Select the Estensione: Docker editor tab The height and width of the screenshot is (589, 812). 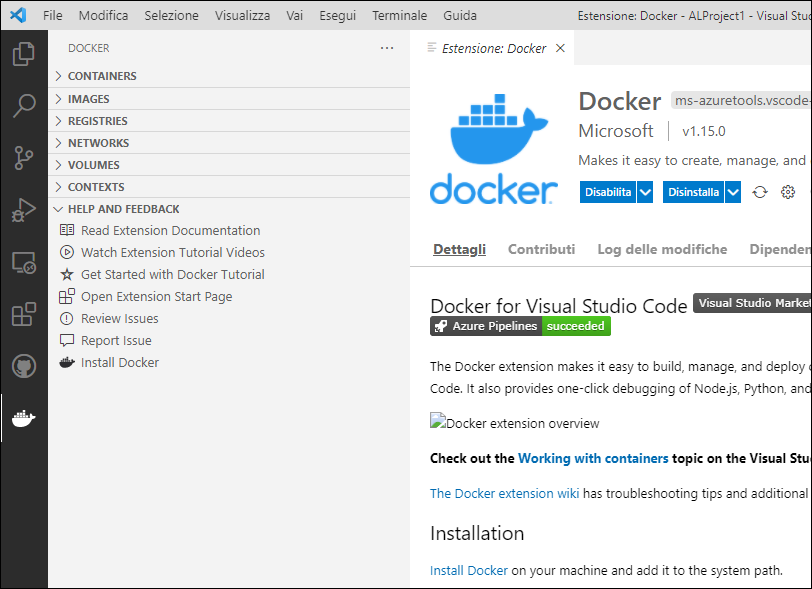coord(492,48)
